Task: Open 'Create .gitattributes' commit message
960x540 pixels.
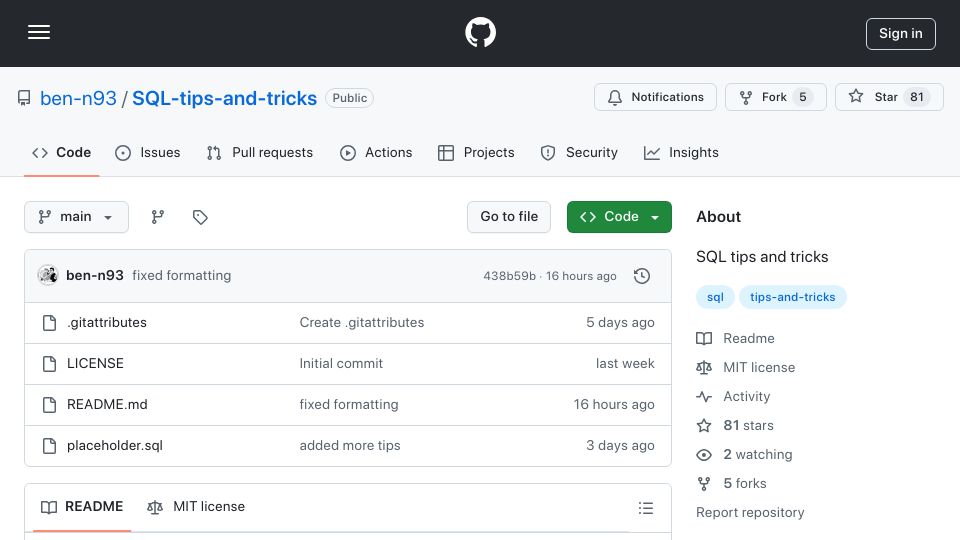Action: (362, 323)
